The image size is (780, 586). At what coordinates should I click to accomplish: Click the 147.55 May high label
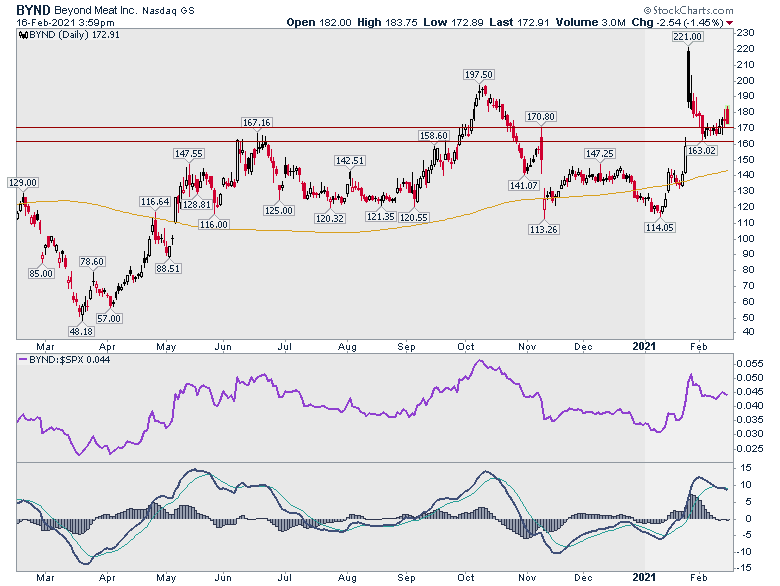click(189, 154)
